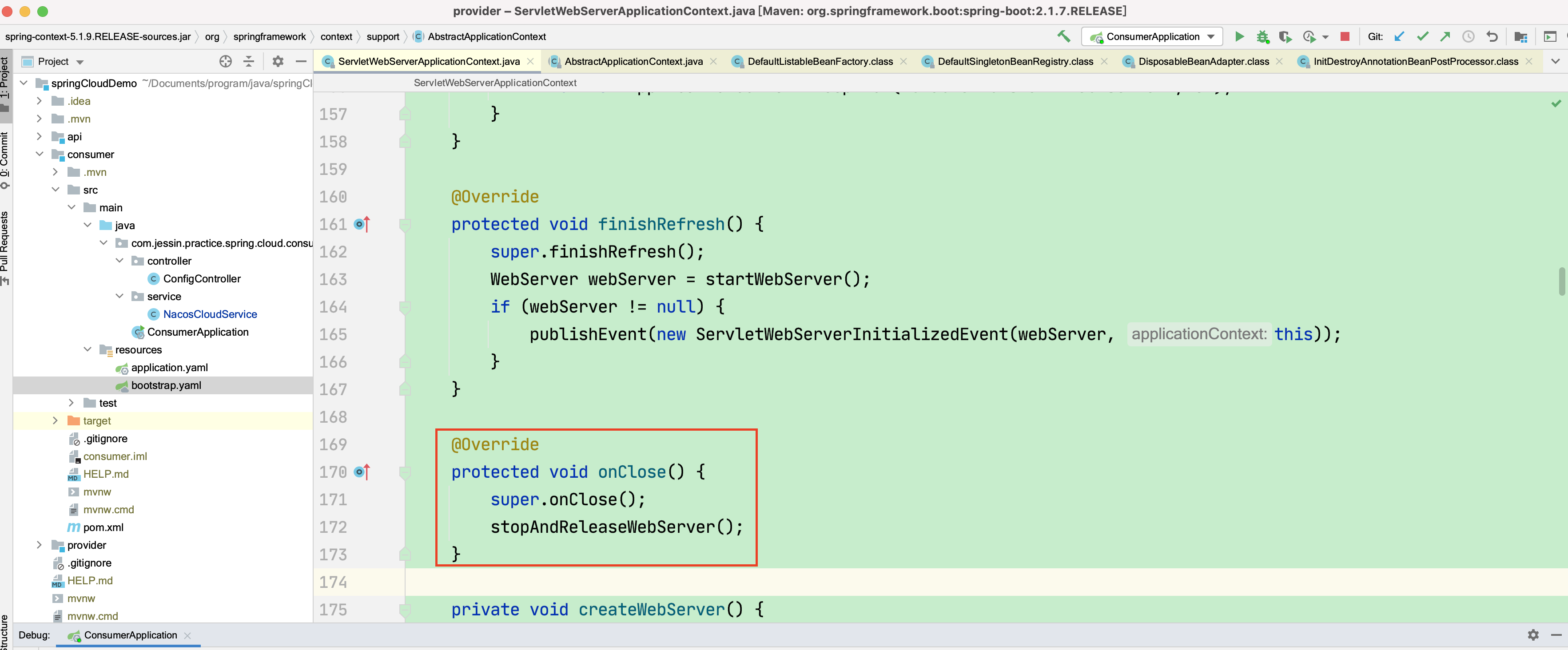Click the springframework breadcrumb link
This screenshot has width=1568, height=650.
(x=269, y=36)
